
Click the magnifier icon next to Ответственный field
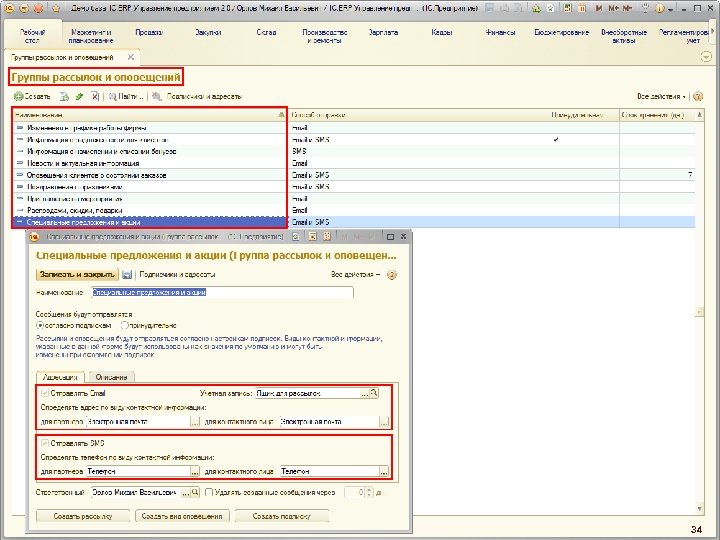pos(195,493)
